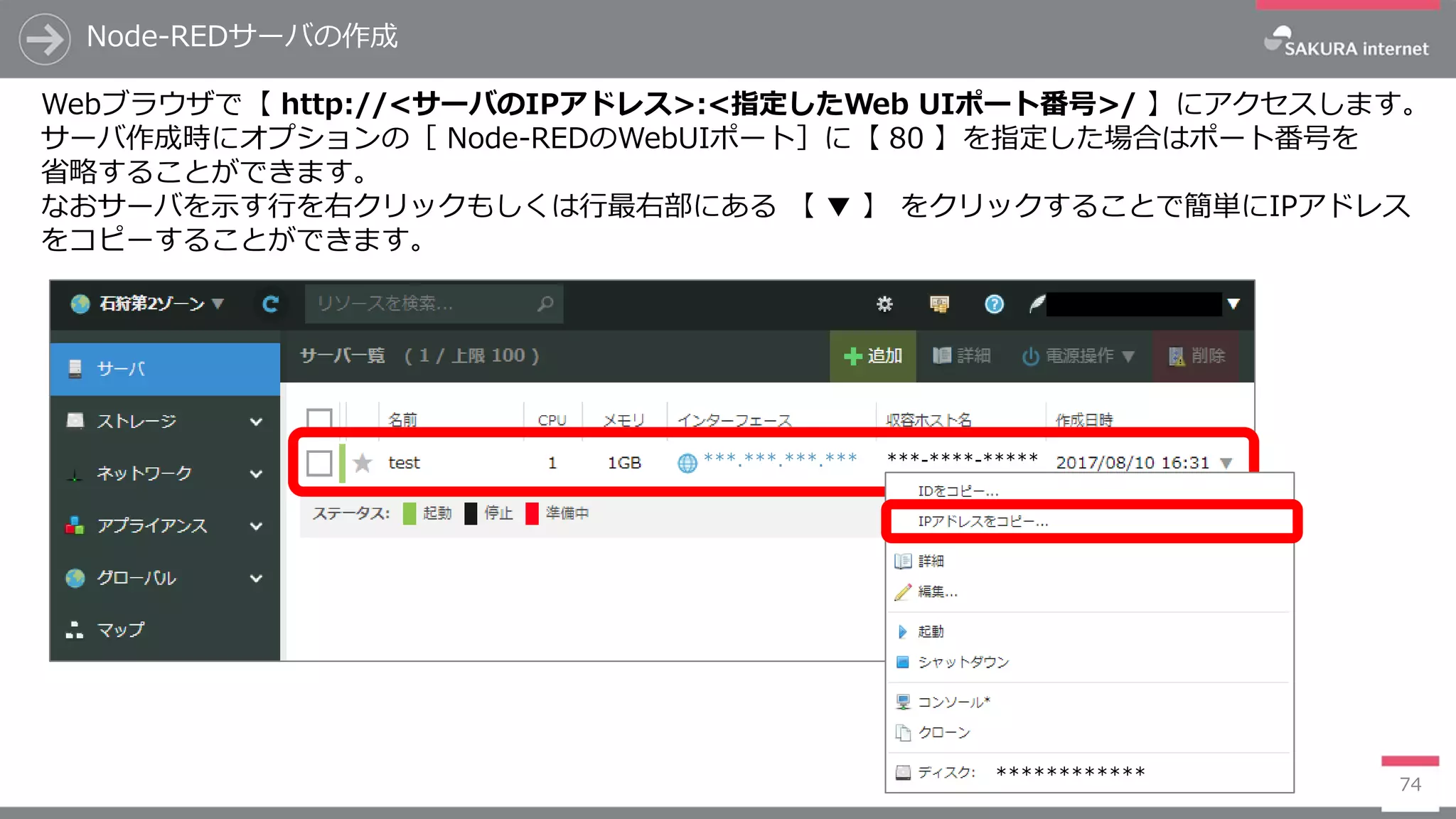Click the CPU column header
Viewport: 1456px width, 819px height.
coord(552,420)
